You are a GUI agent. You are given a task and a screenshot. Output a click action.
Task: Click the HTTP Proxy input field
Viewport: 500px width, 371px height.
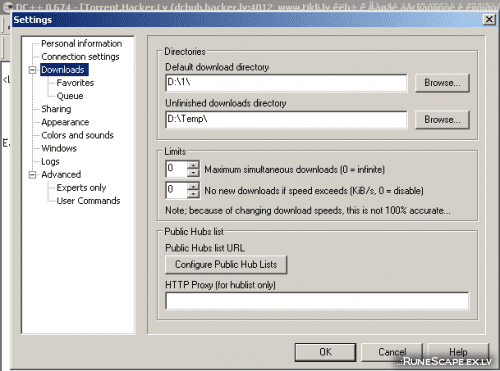[317, 301]
